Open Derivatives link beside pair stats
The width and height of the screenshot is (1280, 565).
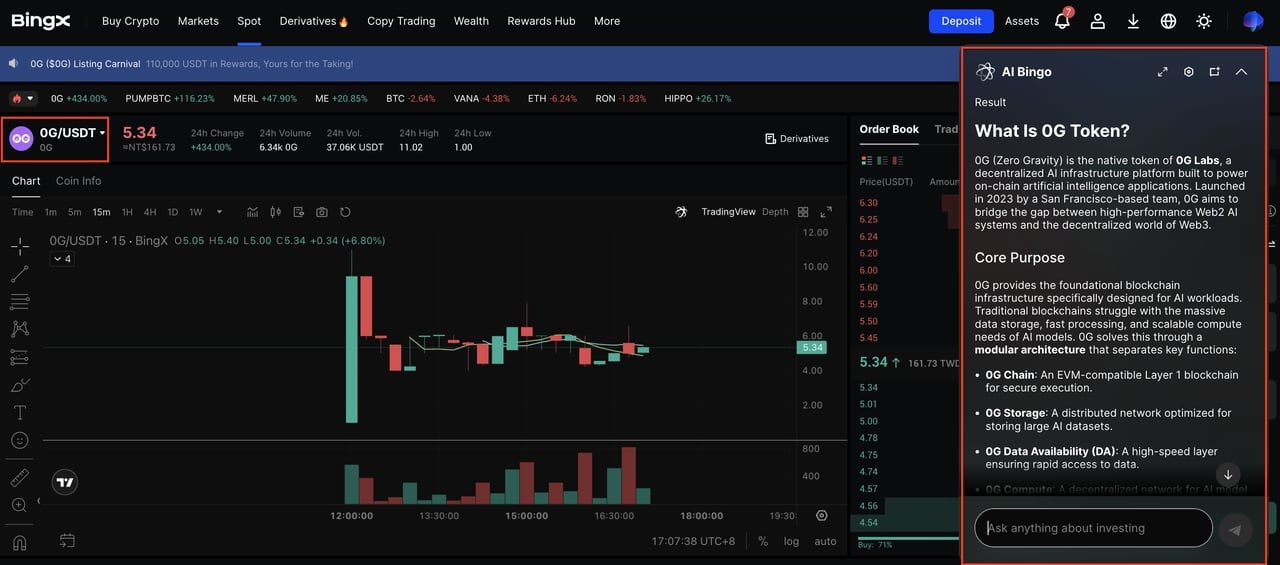click(797, 139)
